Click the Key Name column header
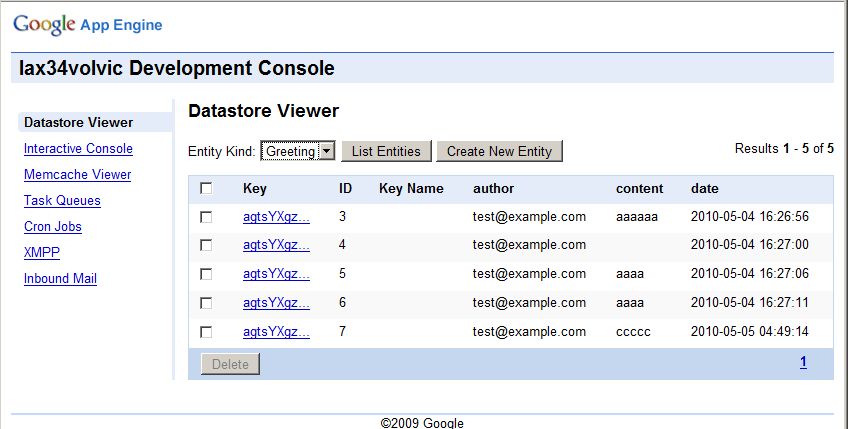The image size is (848, 429). pos(411,189)
